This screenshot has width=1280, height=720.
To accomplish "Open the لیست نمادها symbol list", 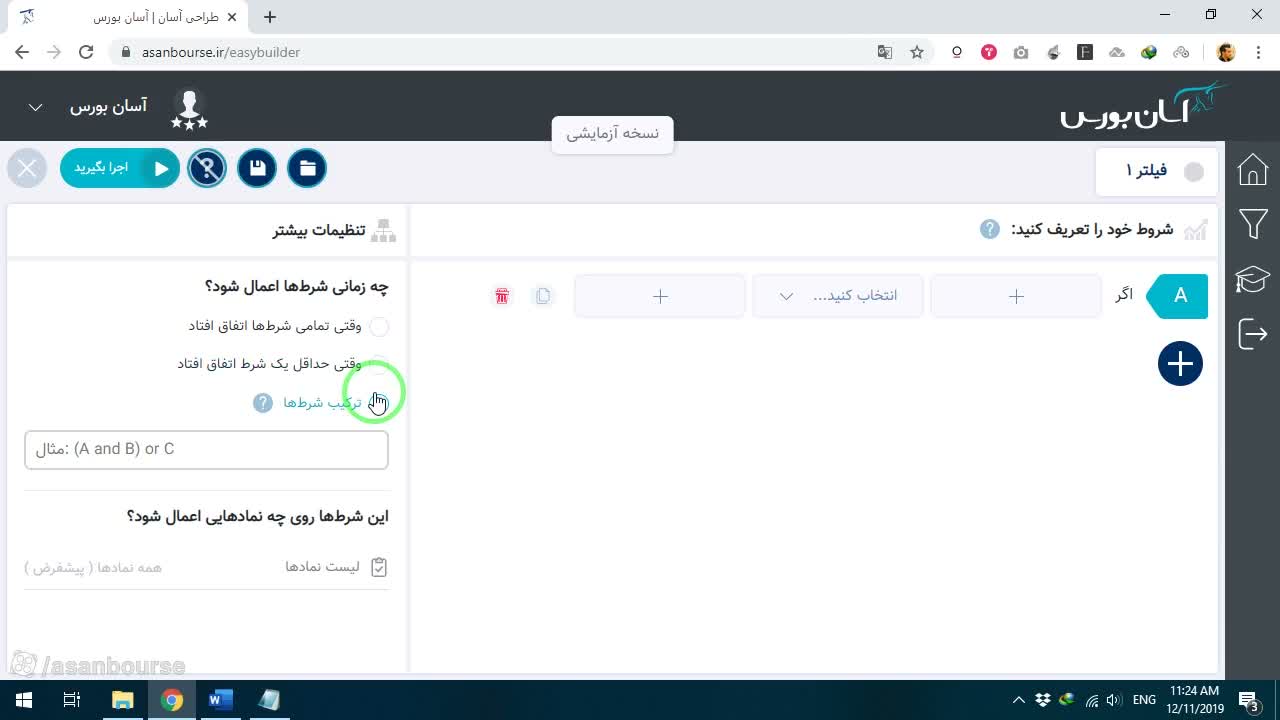I will 206,567.
